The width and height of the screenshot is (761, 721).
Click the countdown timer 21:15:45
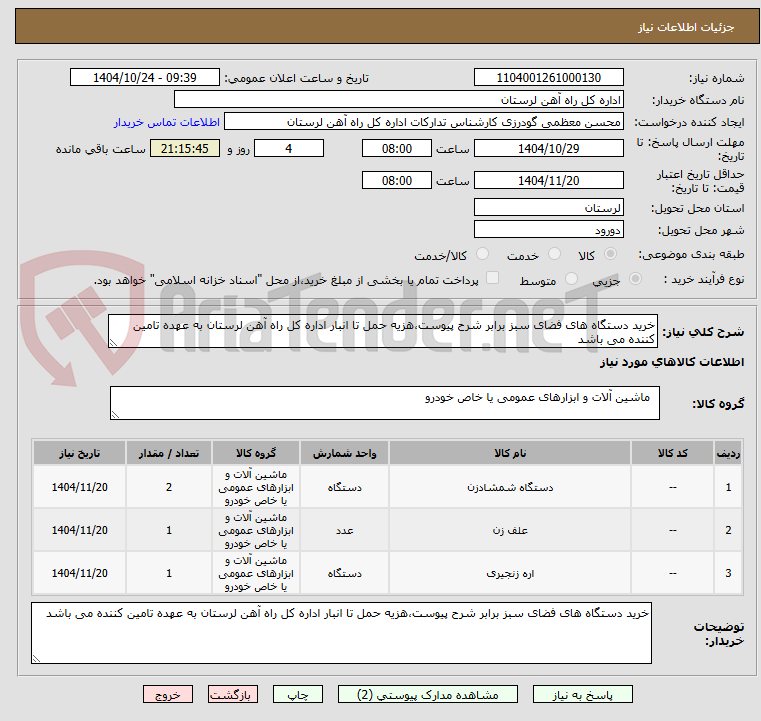click(185, 148)
